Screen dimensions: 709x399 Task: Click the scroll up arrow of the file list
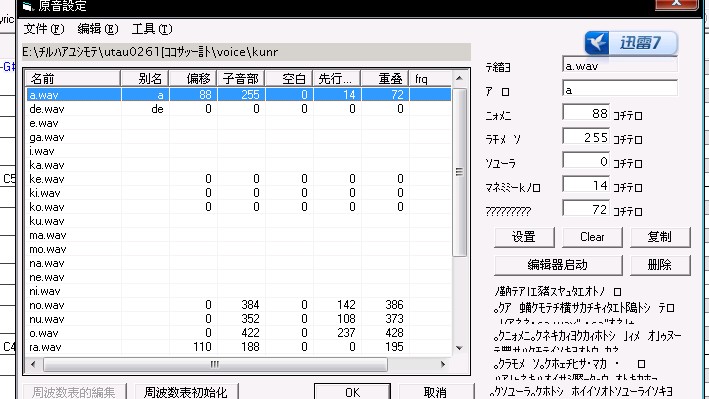pos(459,78)
